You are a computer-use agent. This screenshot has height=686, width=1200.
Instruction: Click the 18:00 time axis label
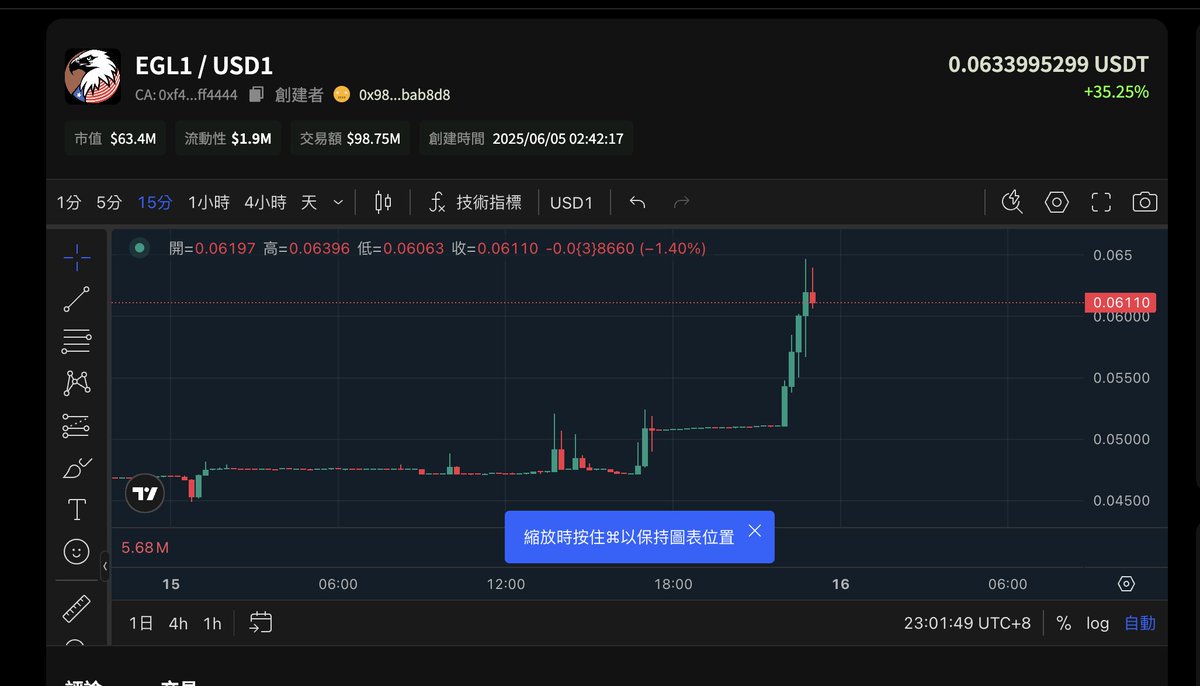tap(673, 584)
